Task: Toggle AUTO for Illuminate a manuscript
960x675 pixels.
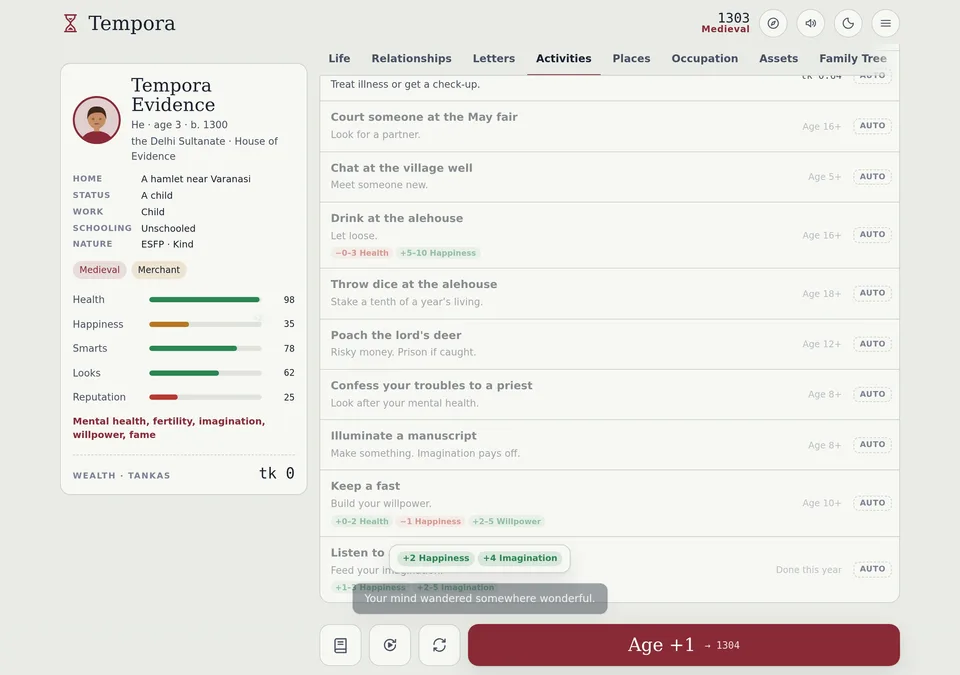Action: pos(872,444)
